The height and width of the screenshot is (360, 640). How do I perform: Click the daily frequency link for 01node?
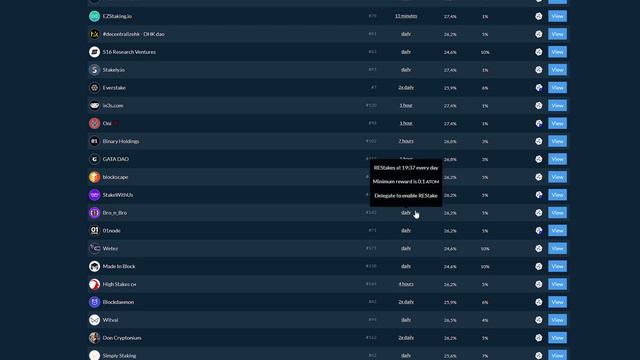point(406,231)
